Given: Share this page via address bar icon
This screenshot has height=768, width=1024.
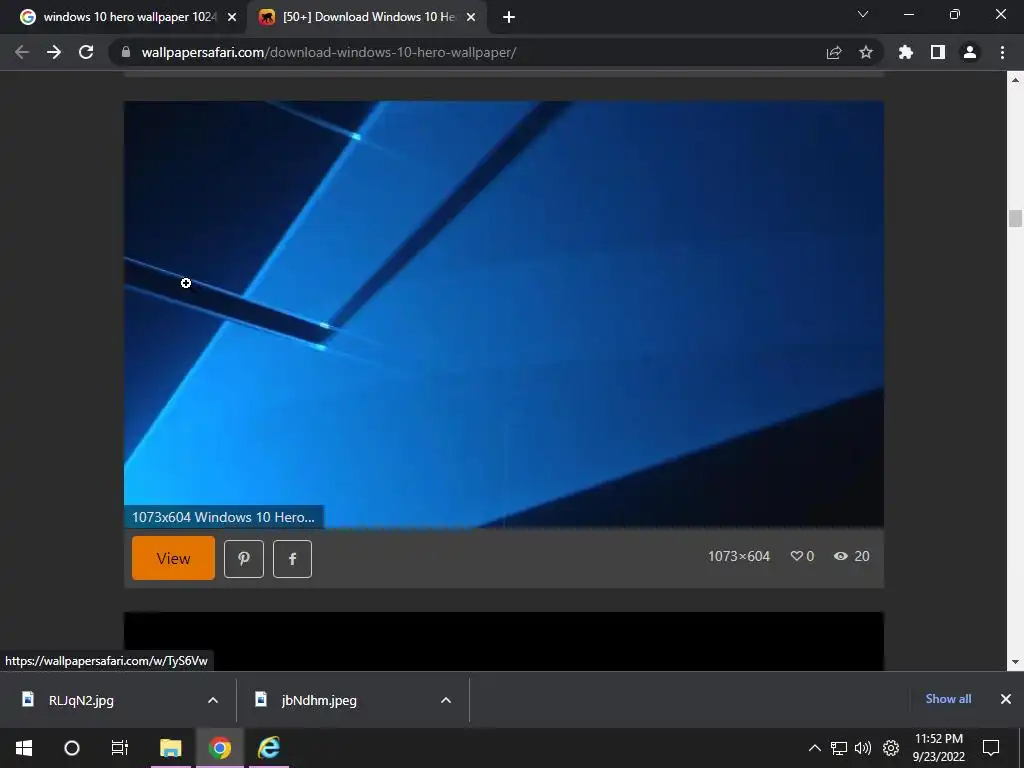Looking at the screenshot, I should click(834, 52).
